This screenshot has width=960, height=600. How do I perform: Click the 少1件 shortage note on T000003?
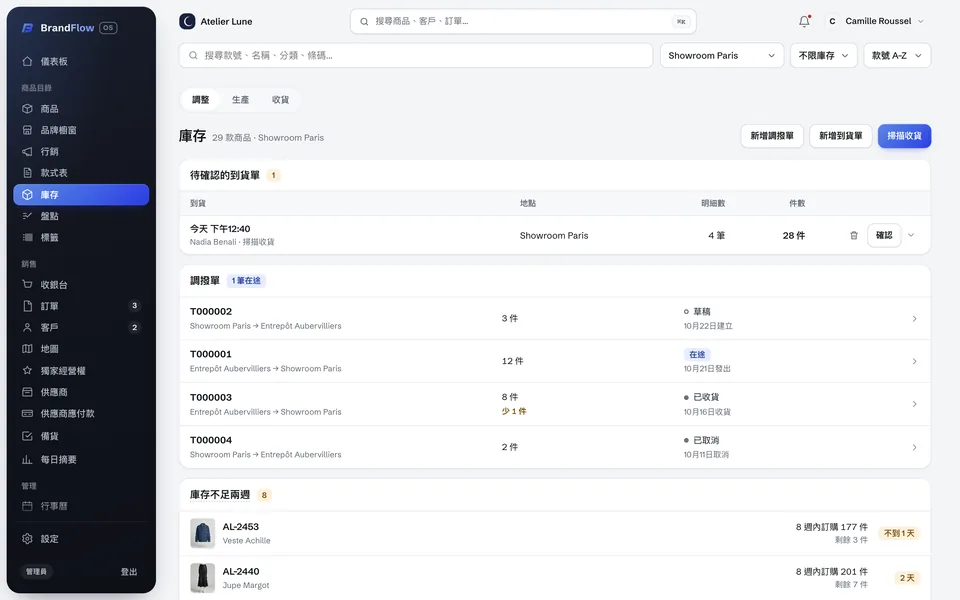coord(514,411)
